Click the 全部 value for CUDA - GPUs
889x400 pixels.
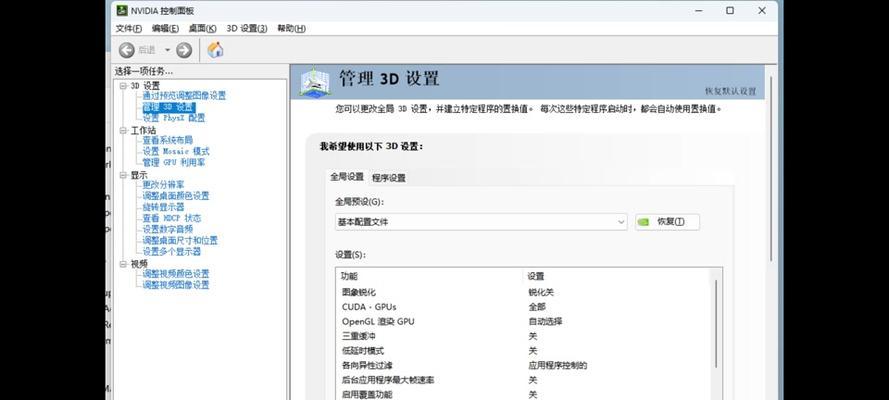[537, 307]
